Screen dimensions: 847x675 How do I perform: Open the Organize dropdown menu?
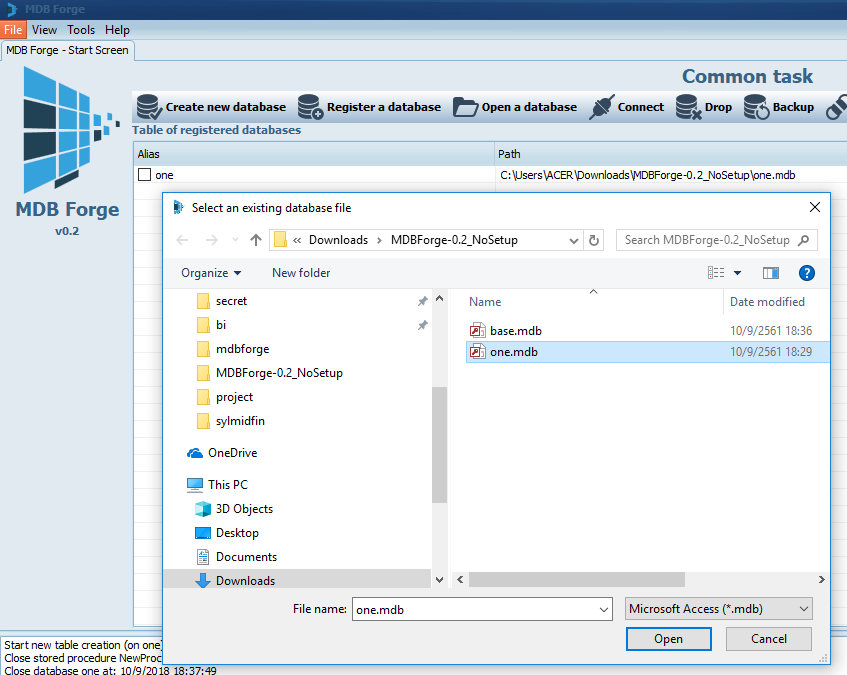tap(211, 273)
